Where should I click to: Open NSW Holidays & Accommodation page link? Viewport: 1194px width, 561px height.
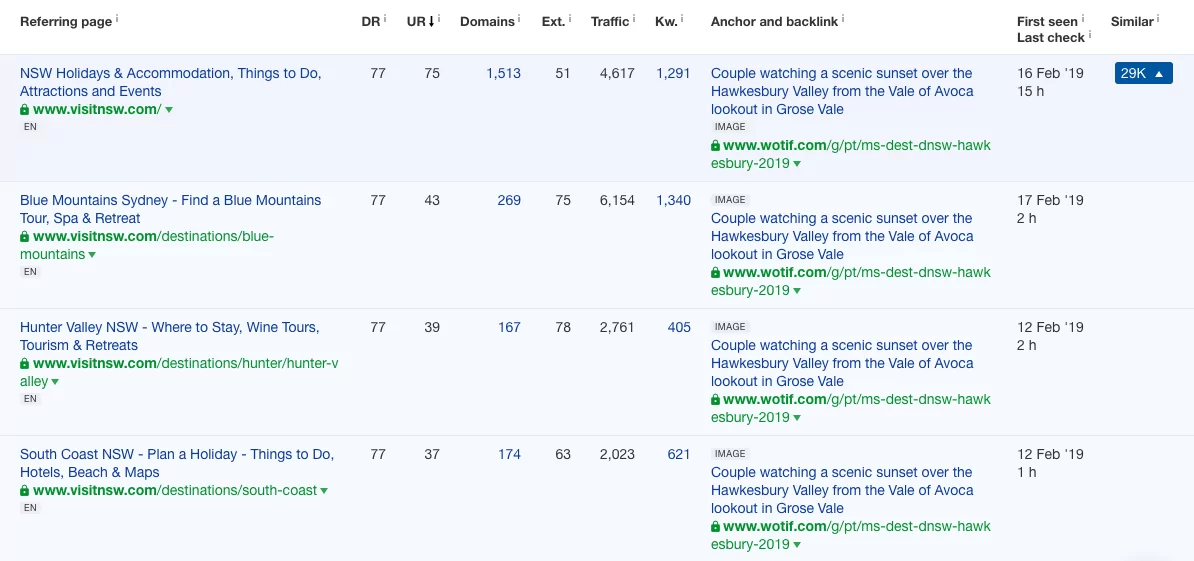tap(171, 82)
